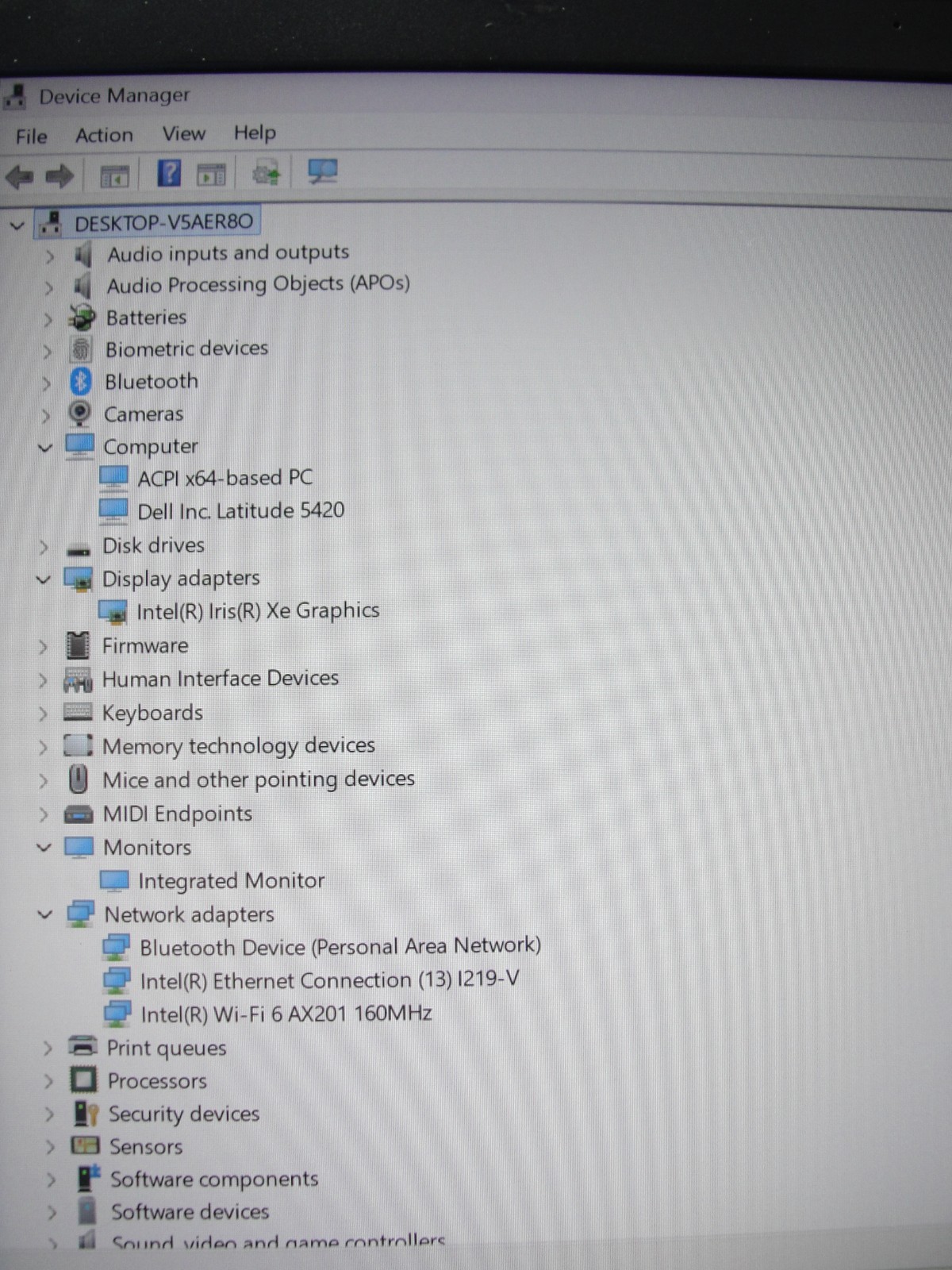The width and height of the screenshot is (952, 1270).
Task: Click Show/Hide Console Tree toolbar icon
Action: coord(114,175)
